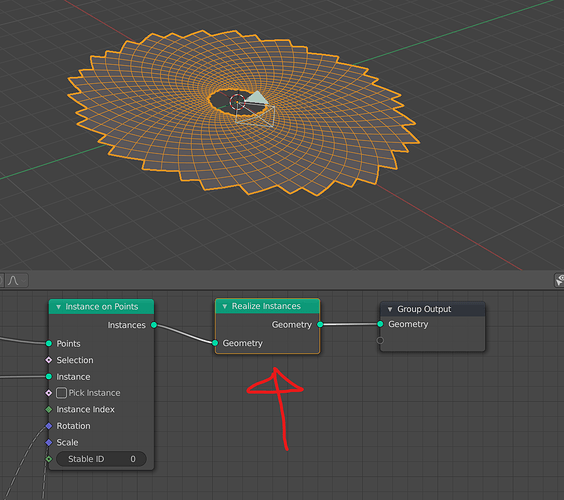Click the Rotation input socket

[x=49, y=426]
